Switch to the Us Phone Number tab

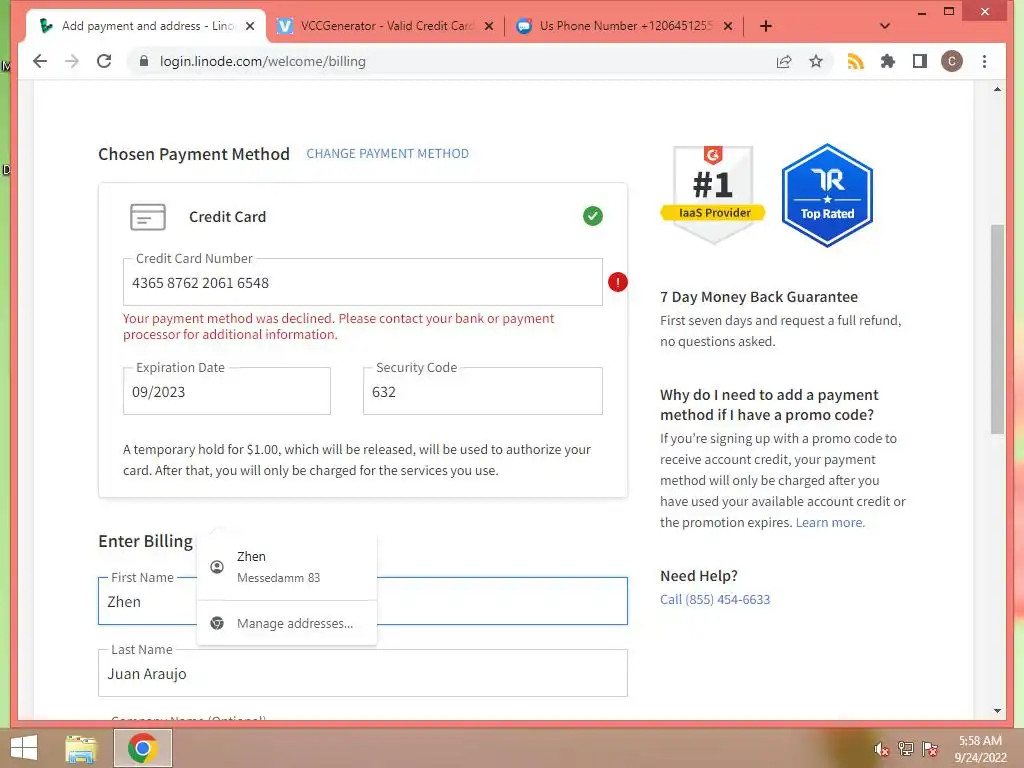tap(625, 26)
